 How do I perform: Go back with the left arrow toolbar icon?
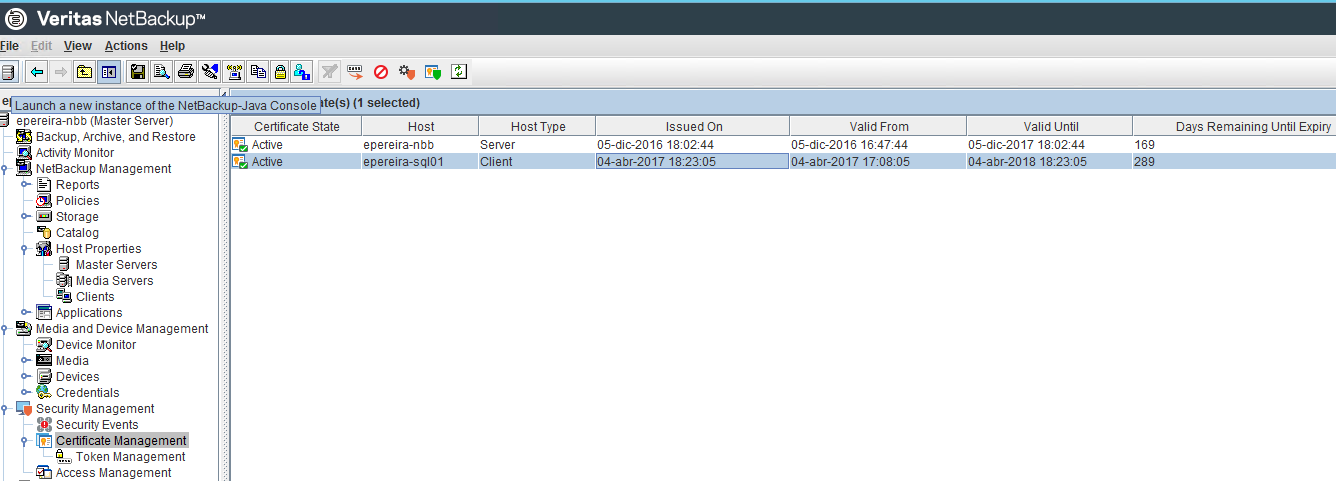pyautogui.click(x=37, y=72)
